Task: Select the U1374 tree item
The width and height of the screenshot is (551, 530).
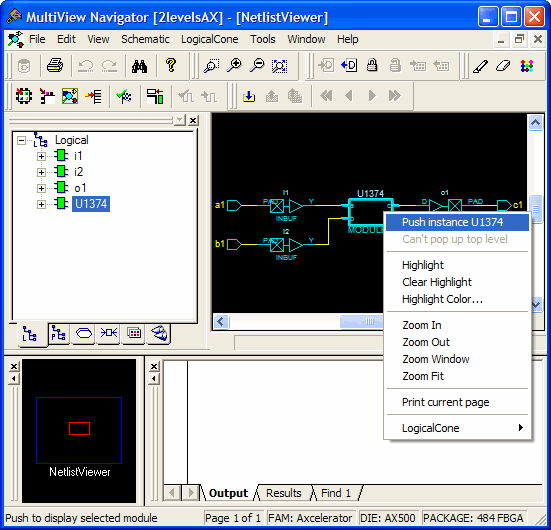Action: point(91,204)
